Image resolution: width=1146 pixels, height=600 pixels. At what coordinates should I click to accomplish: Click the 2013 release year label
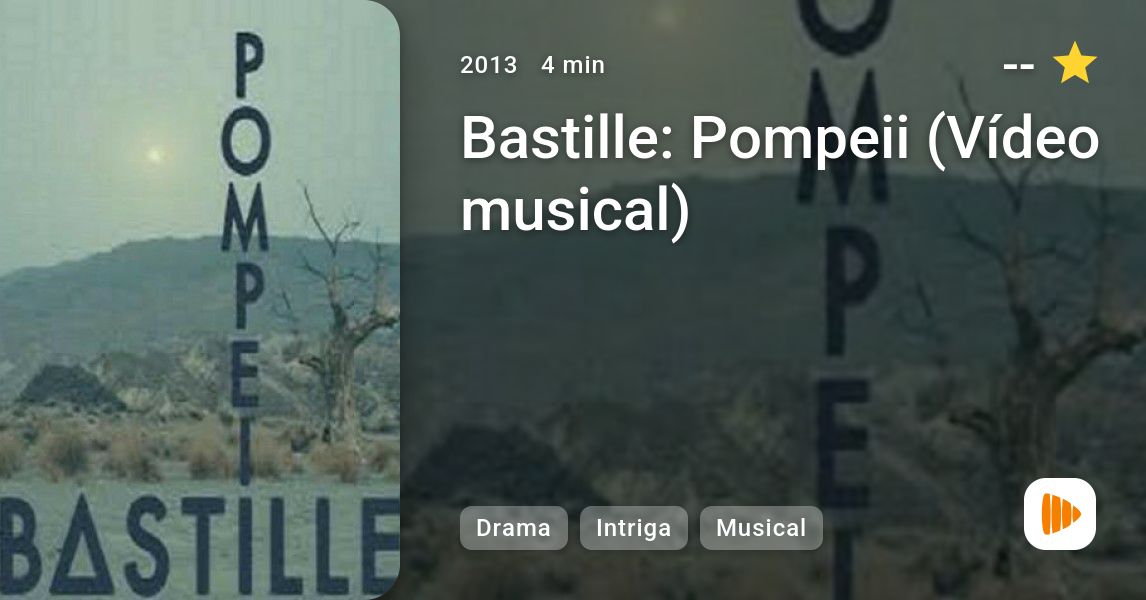point(488,65)
